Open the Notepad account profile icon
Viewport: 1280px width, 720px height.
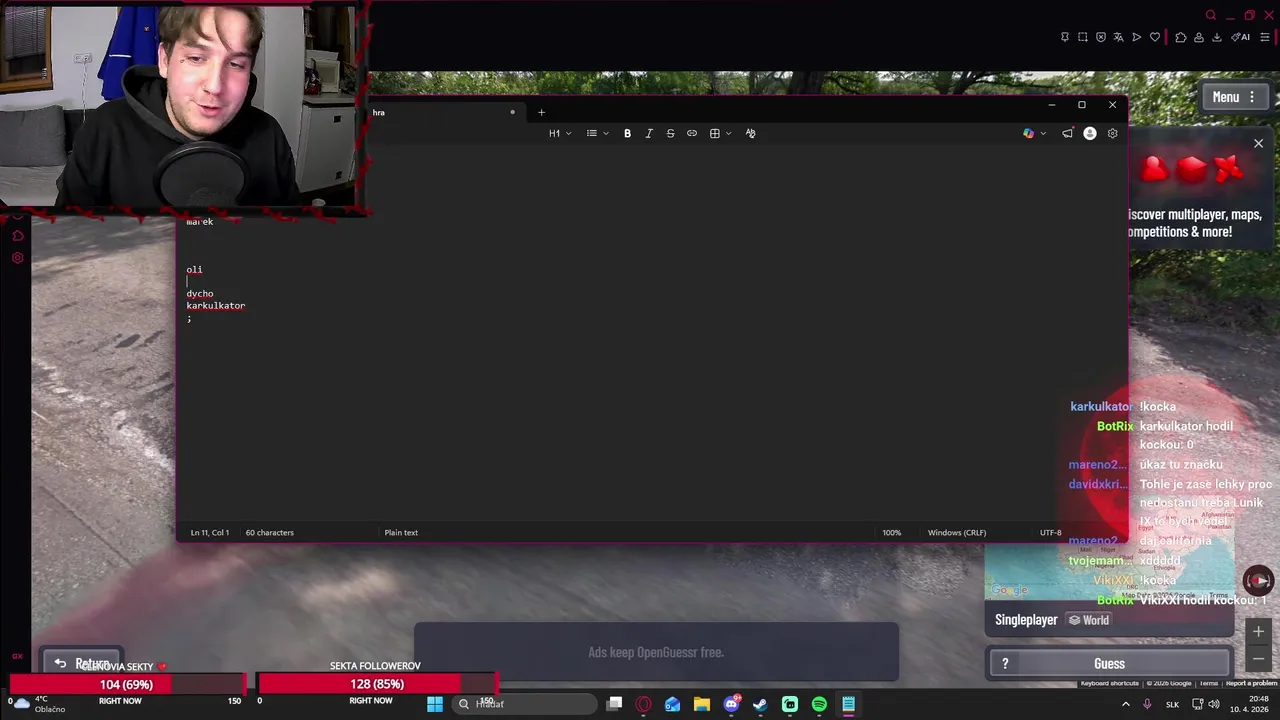tap(1090, 133)
